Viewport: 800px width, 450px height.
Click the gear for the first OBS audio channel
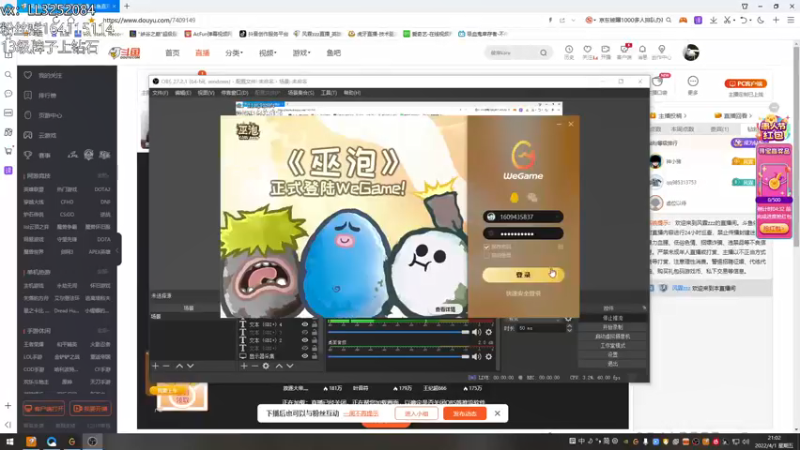click(489, 332)
